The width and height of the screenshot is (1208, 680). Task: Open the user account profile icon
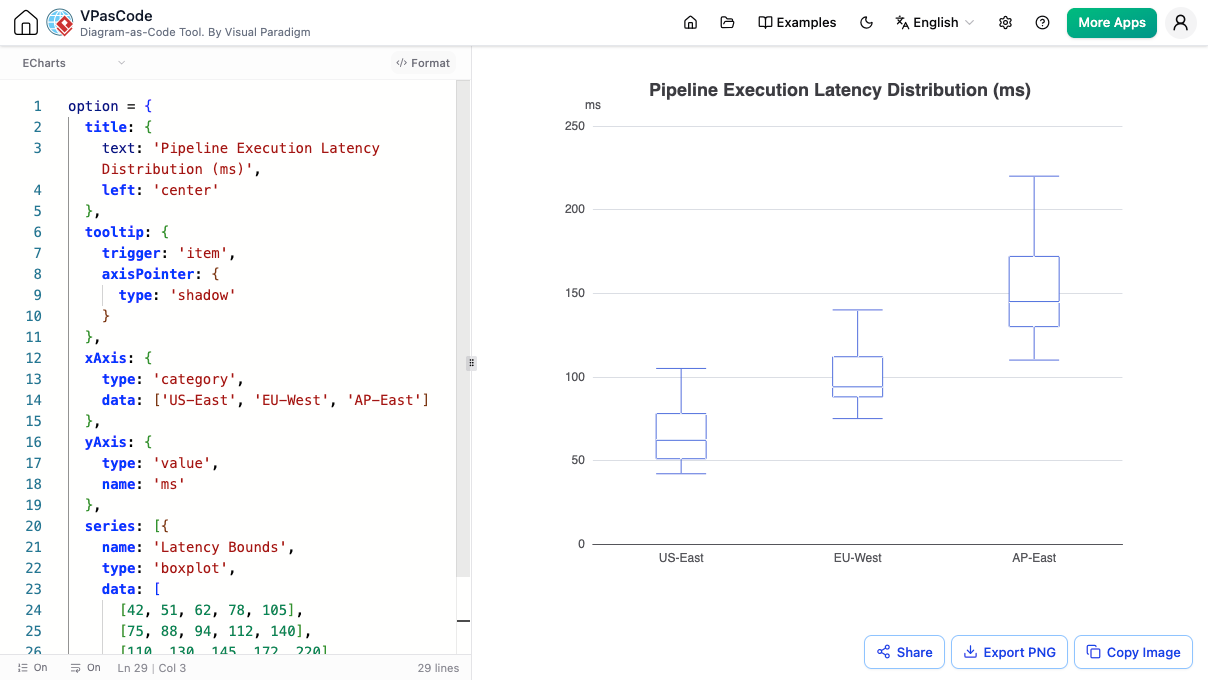point(1180,23)
